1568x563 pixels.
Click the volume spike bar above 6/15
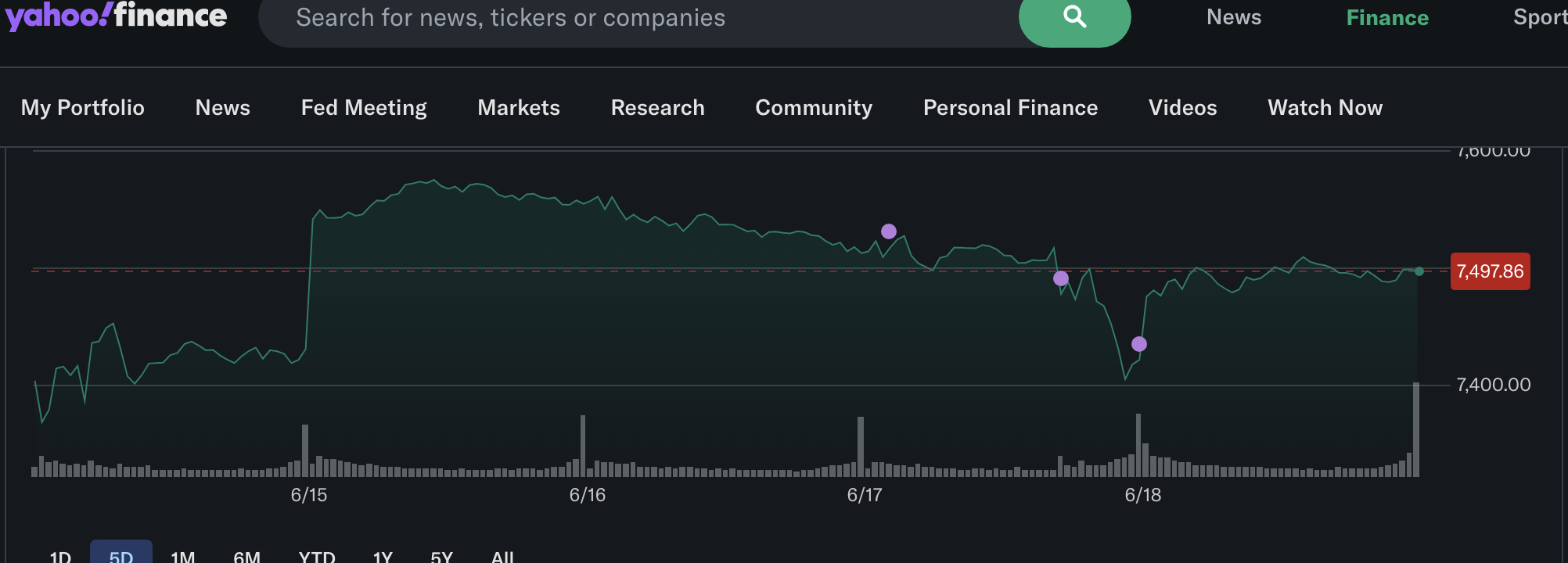tap(305, 450)
